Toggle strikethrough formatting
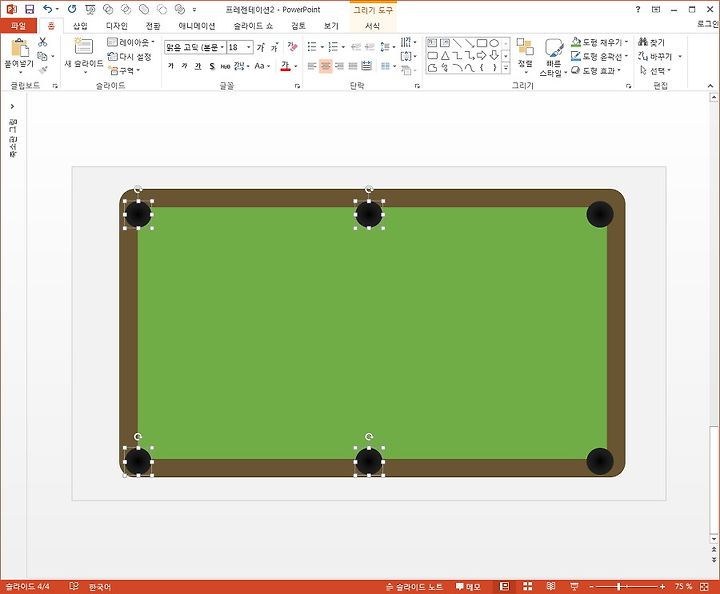720x594 pixels. coord(225,66)
